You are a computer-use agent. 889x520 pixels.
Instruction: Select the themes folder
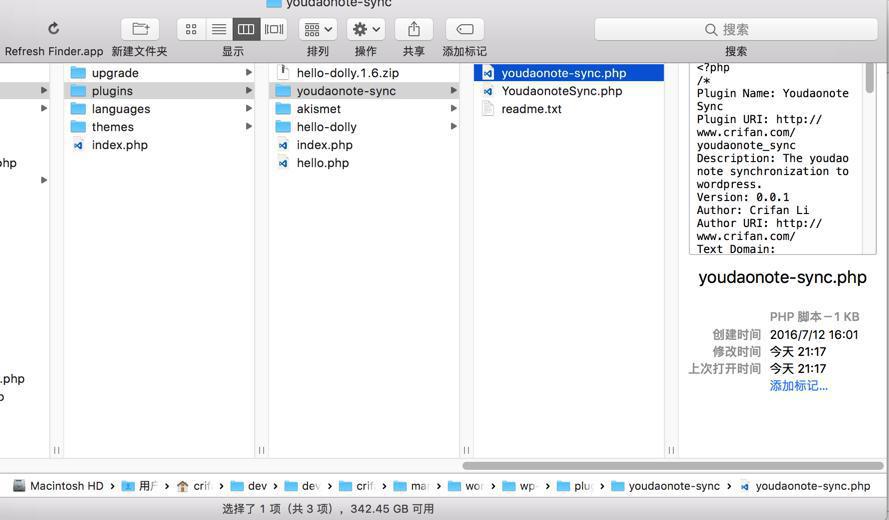[158, 127]
